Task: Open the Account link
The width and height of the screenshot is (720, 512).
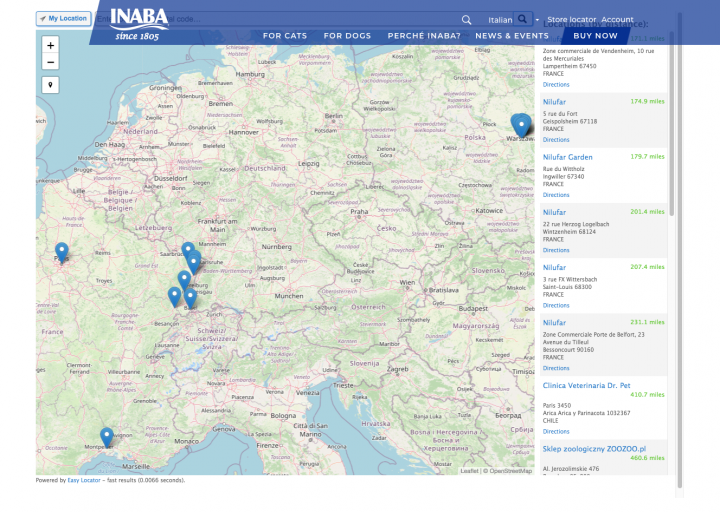Action: click(617, 20)
